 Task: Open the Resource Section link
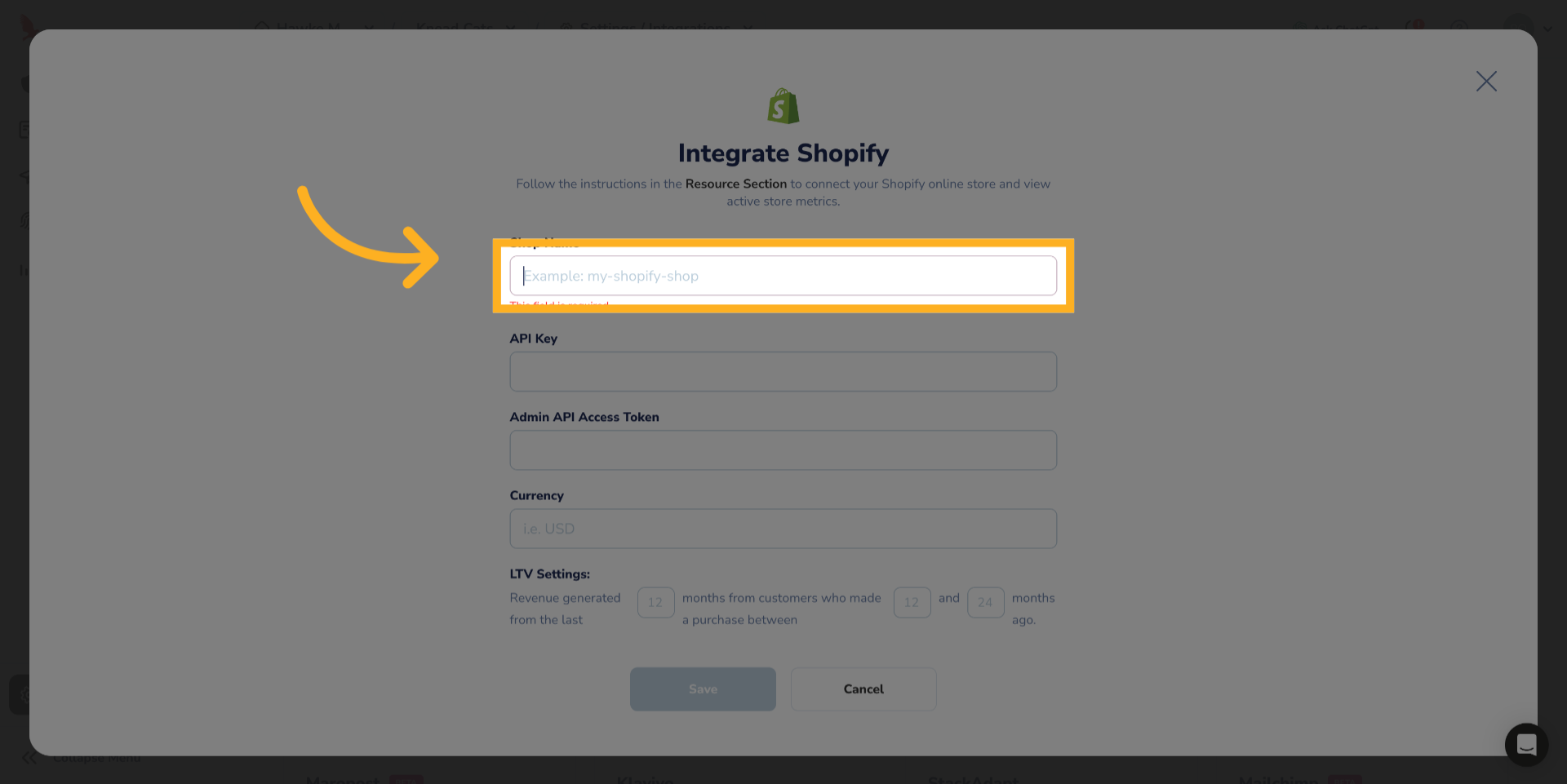pyautogui.click(x=735, y=184)
